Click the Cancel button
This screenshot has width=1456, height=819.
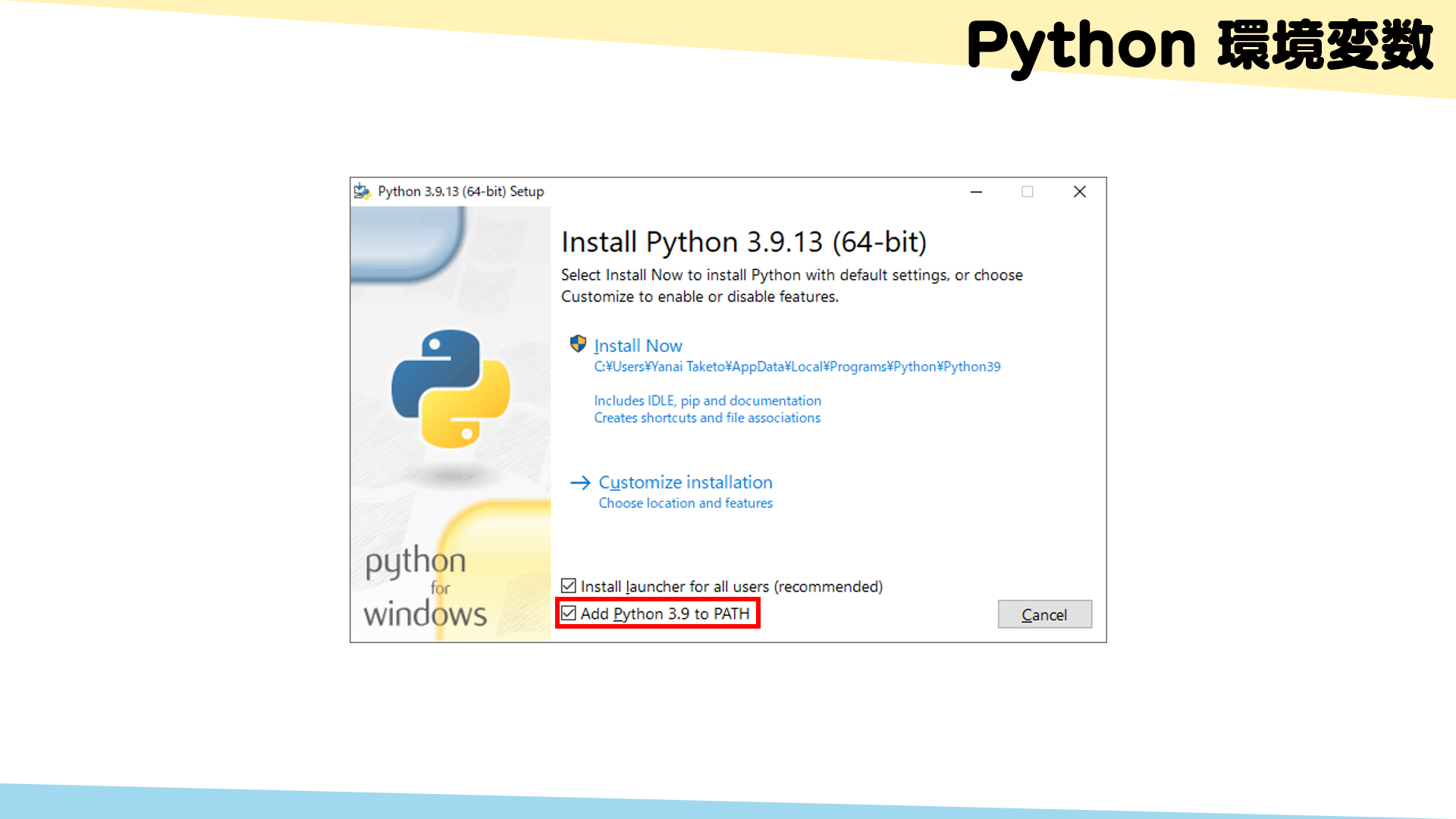(x=1044, y=614)
